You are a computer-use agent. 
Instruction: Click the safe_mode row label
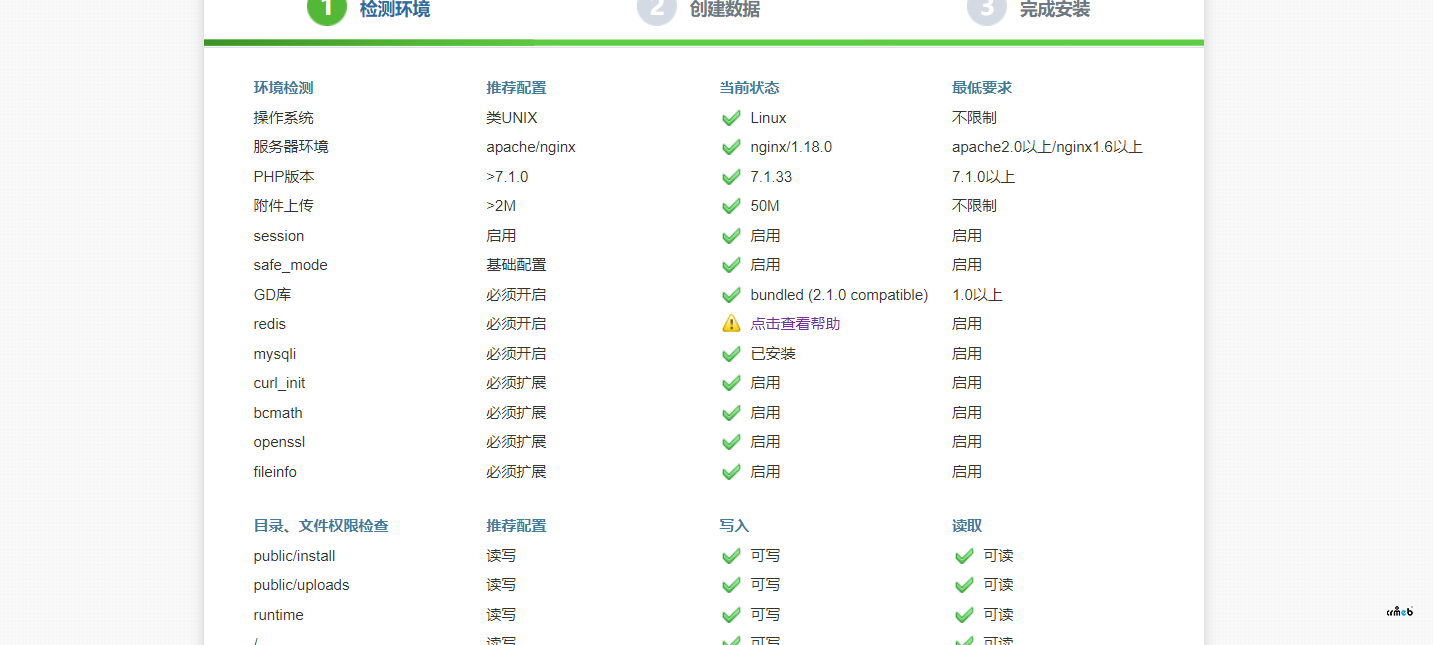click(291, 265)
